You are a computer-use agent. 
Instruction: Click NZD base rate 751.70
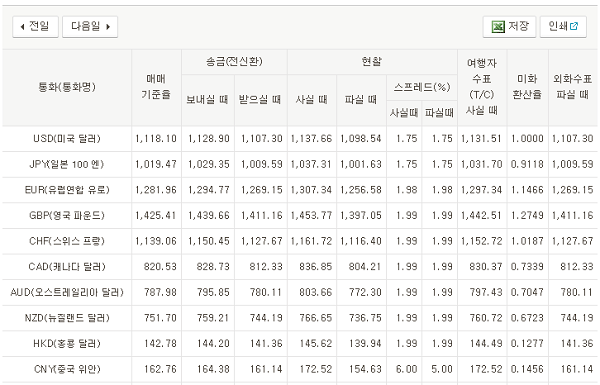click(x=160, y=318)
